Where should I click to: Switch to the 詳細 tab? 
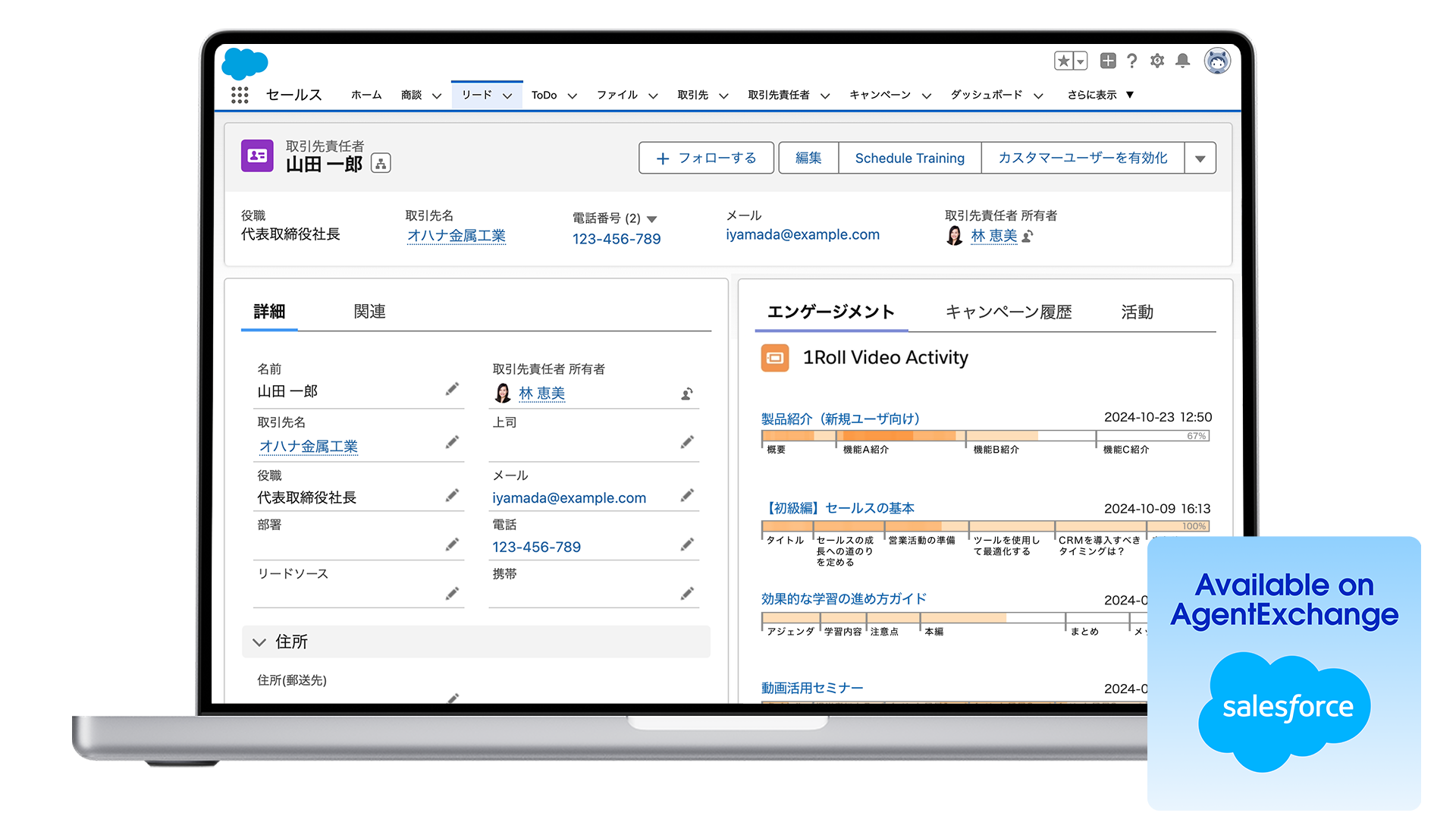[x=269, y=312]
